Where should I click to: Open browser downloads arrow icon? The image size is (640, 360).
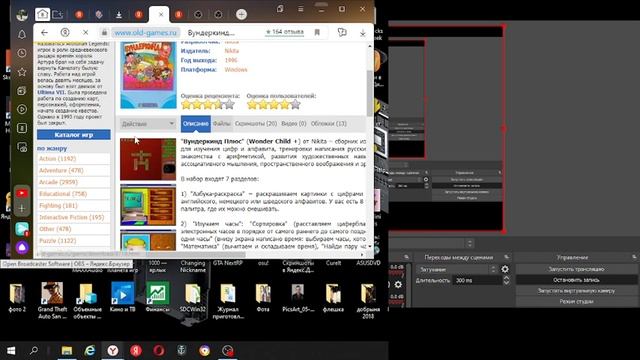tap(362, 33)
